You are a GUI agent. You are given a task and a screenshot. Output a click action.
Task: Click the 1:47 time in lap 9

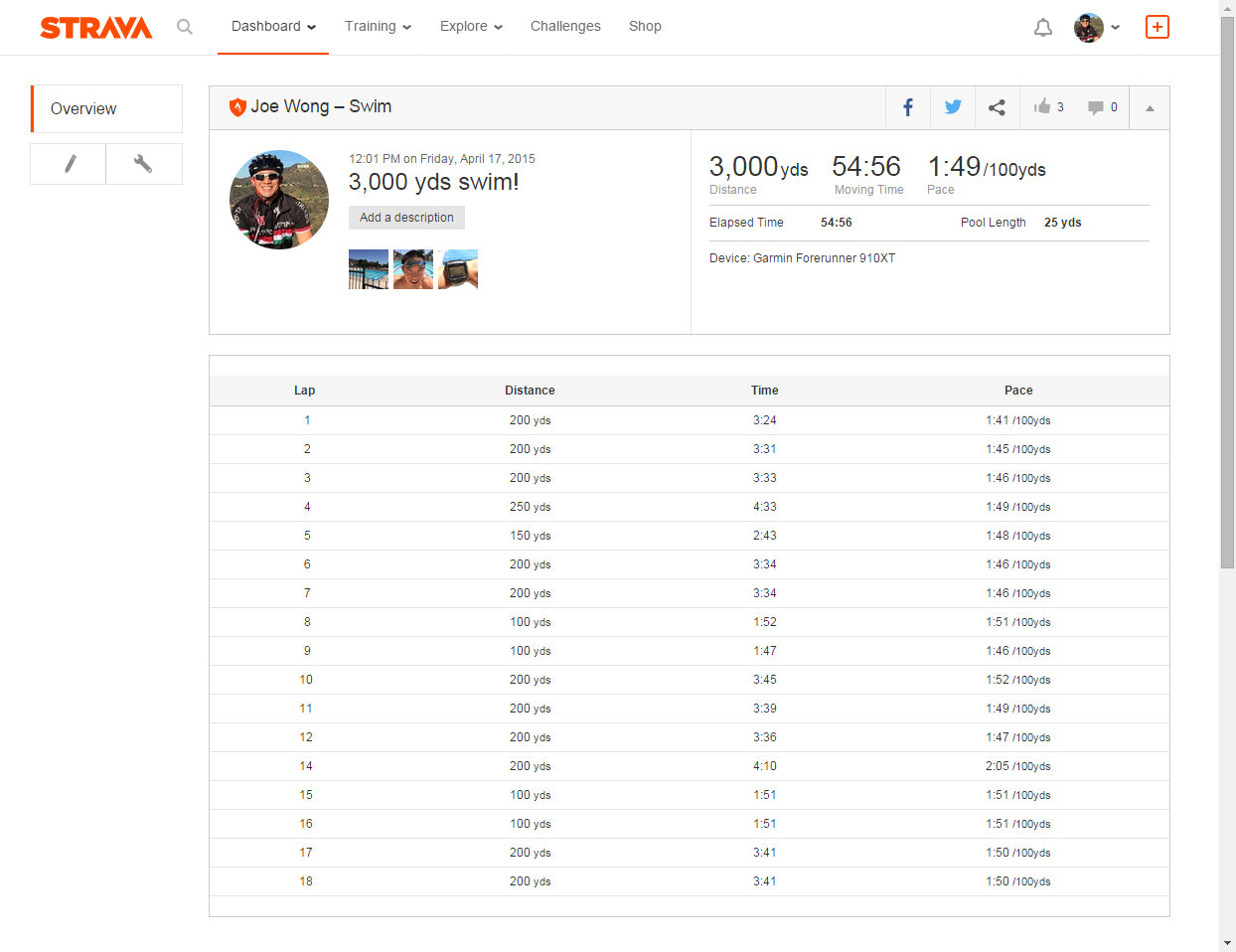click(x=765, y=651)
